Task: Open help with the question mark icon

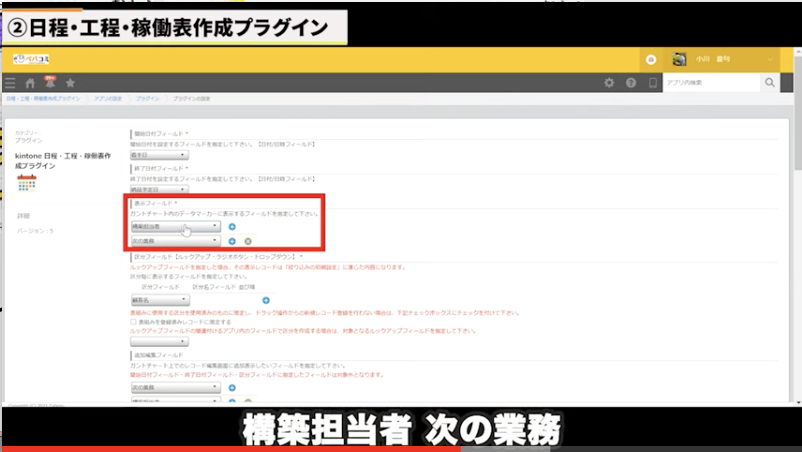Action: point(631,83)
